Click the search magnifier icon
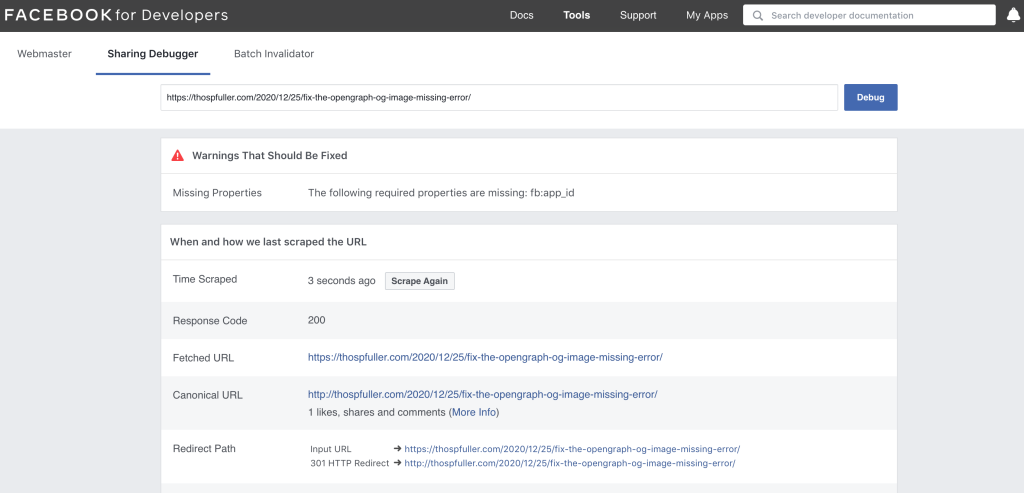 [x=758, y=15]
